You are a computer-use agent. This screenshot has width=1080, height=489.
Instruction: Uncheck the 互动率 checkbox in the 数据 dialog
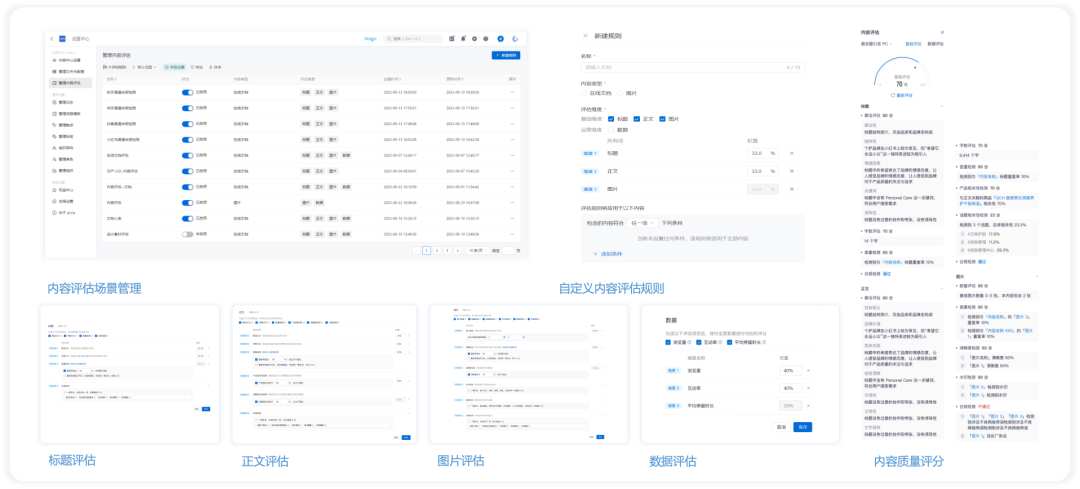point(698,342)
